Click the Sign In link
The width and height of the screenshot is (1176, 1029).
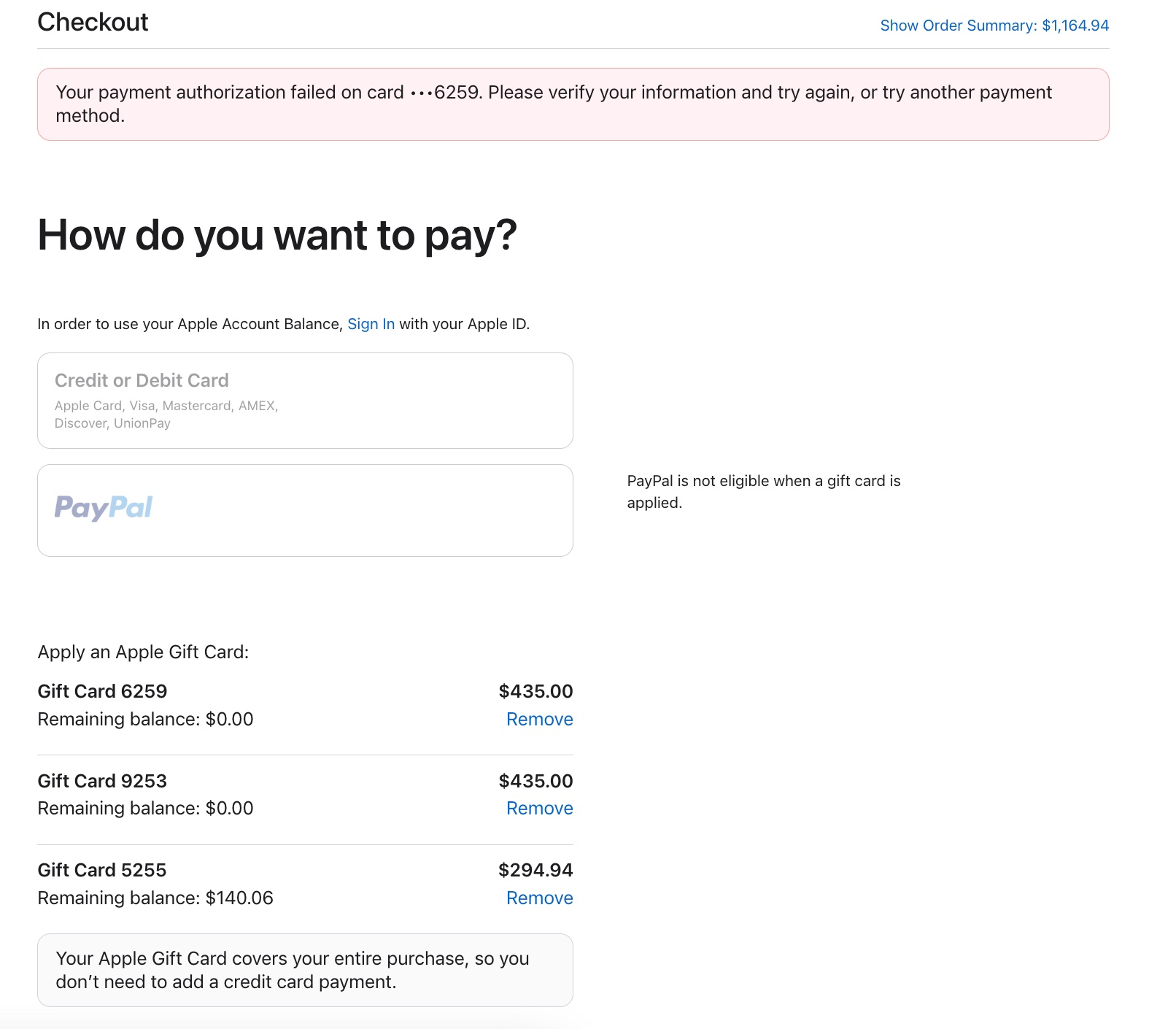[x=371, y=324]
